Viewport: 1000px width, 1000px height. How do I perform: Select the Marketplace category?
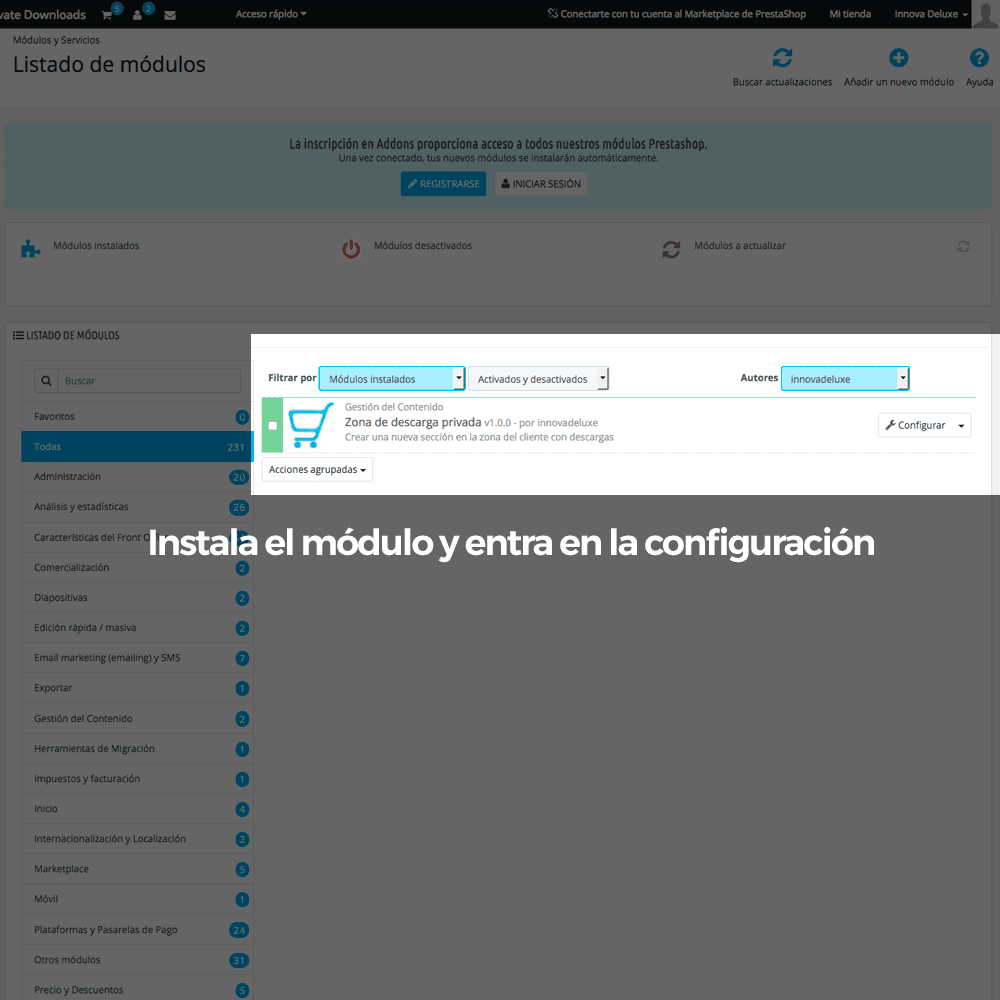pos(137,869)
